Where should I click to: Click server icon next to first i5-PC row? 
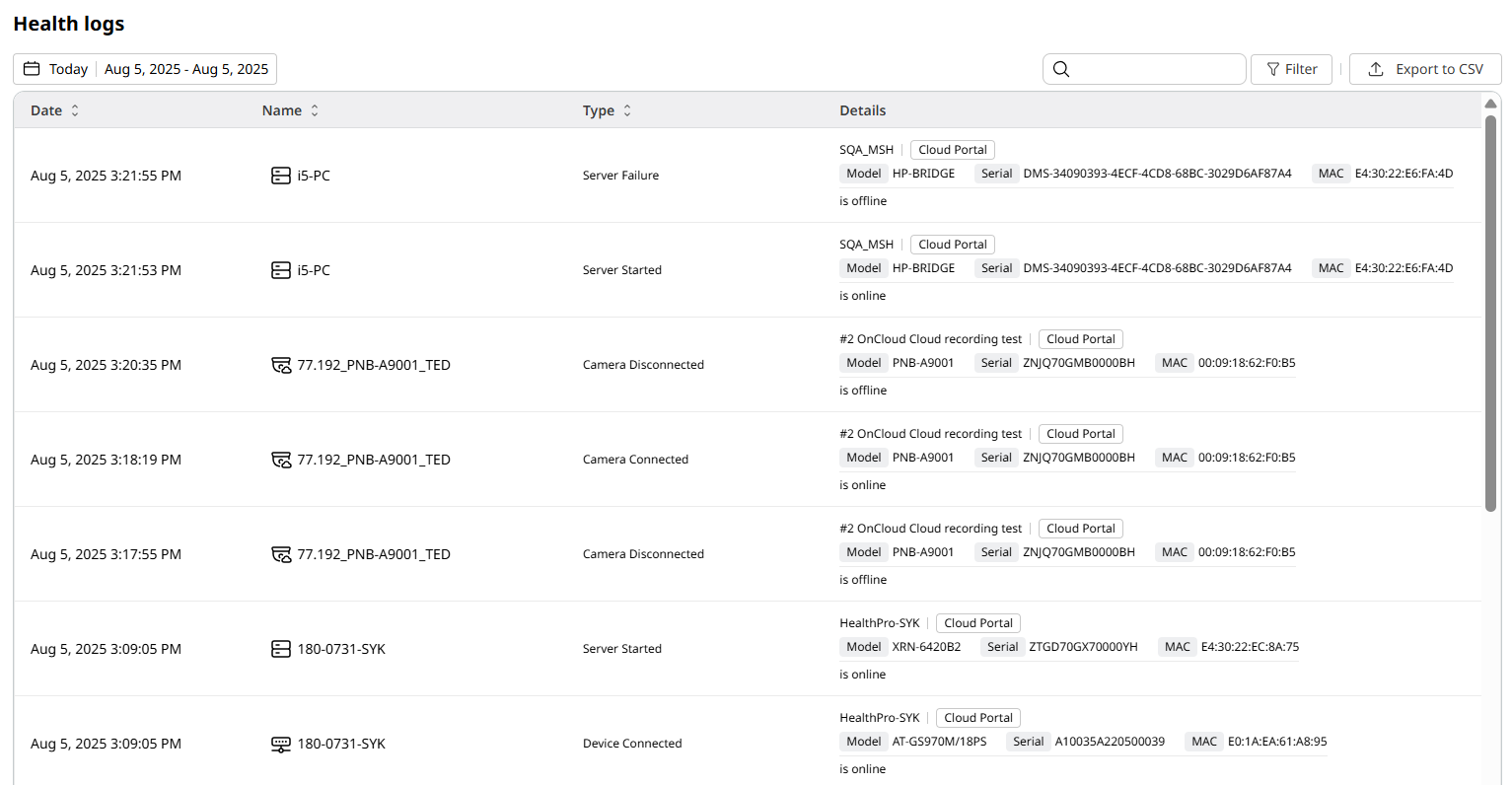tap(281, 176)
